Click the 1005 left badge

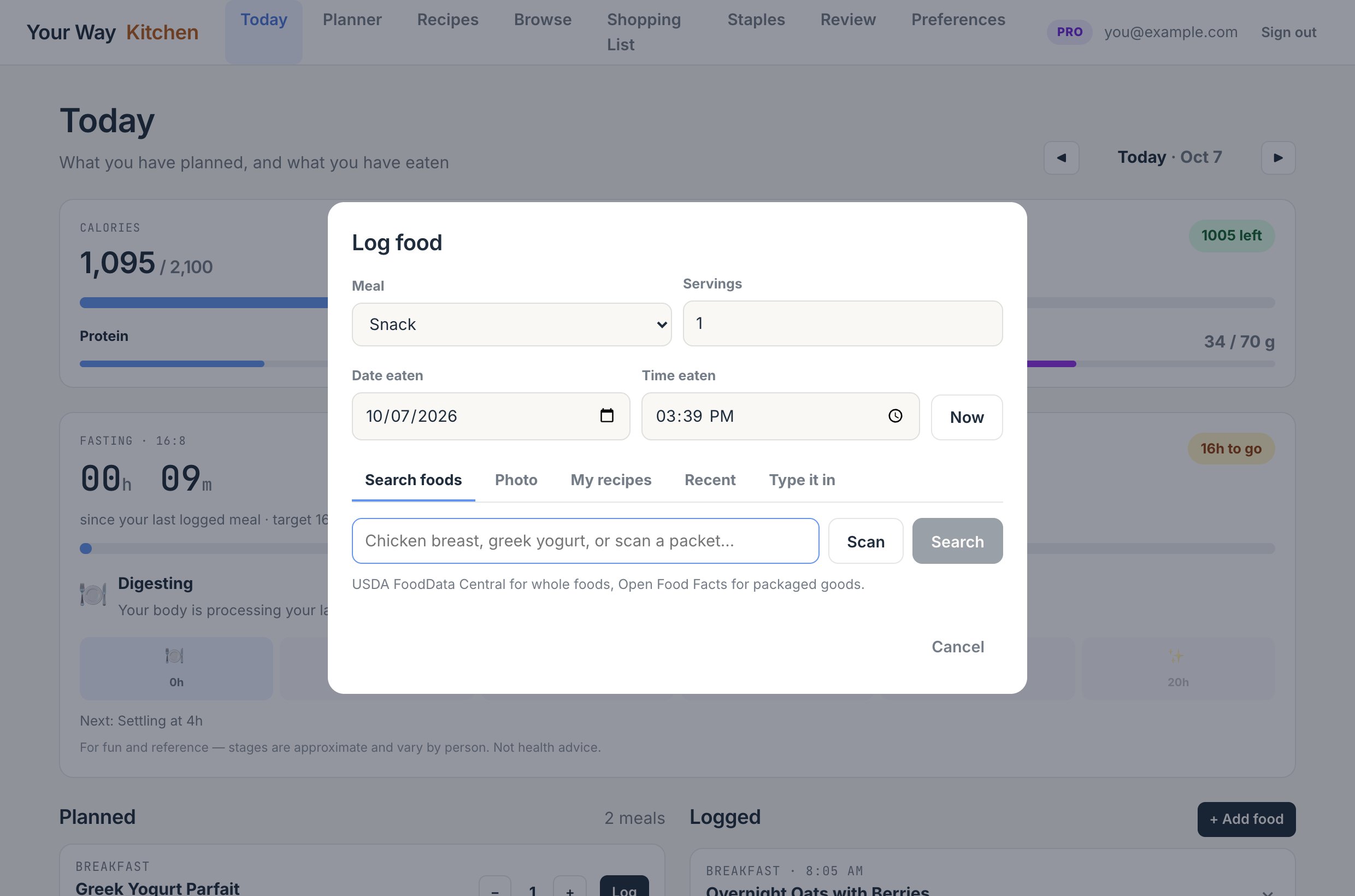[x=1232, y=235]
